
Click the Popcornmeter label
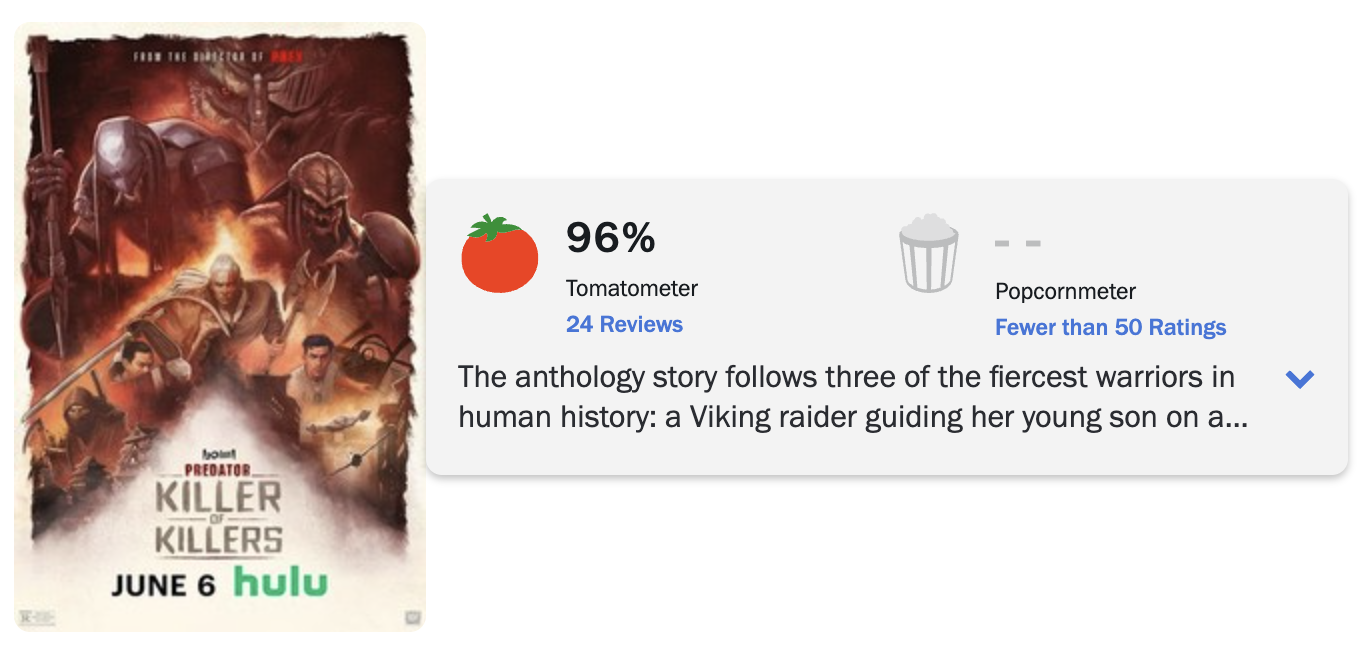(x=1065, y=291)
